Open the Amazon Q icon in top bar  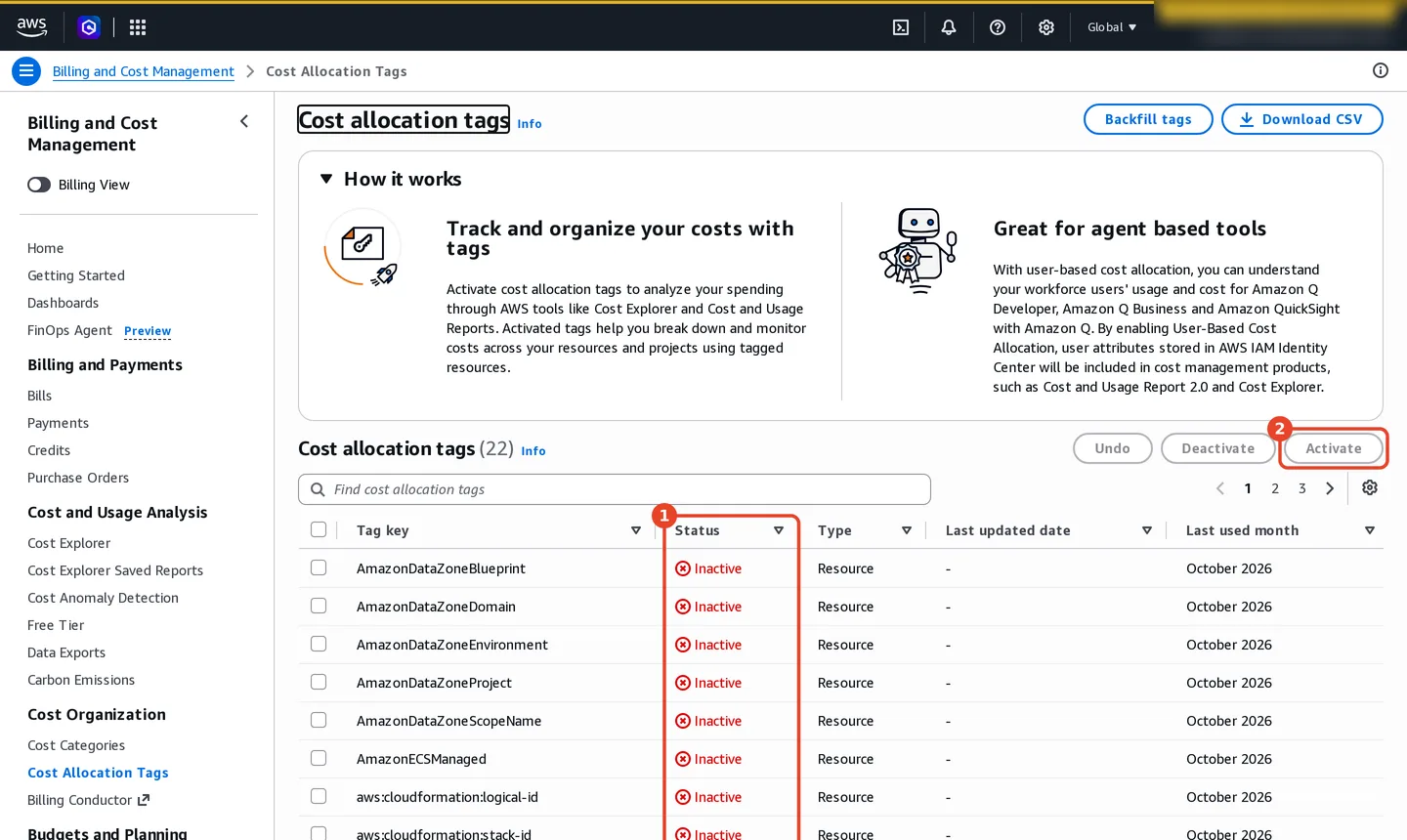[x=89, y=27]
